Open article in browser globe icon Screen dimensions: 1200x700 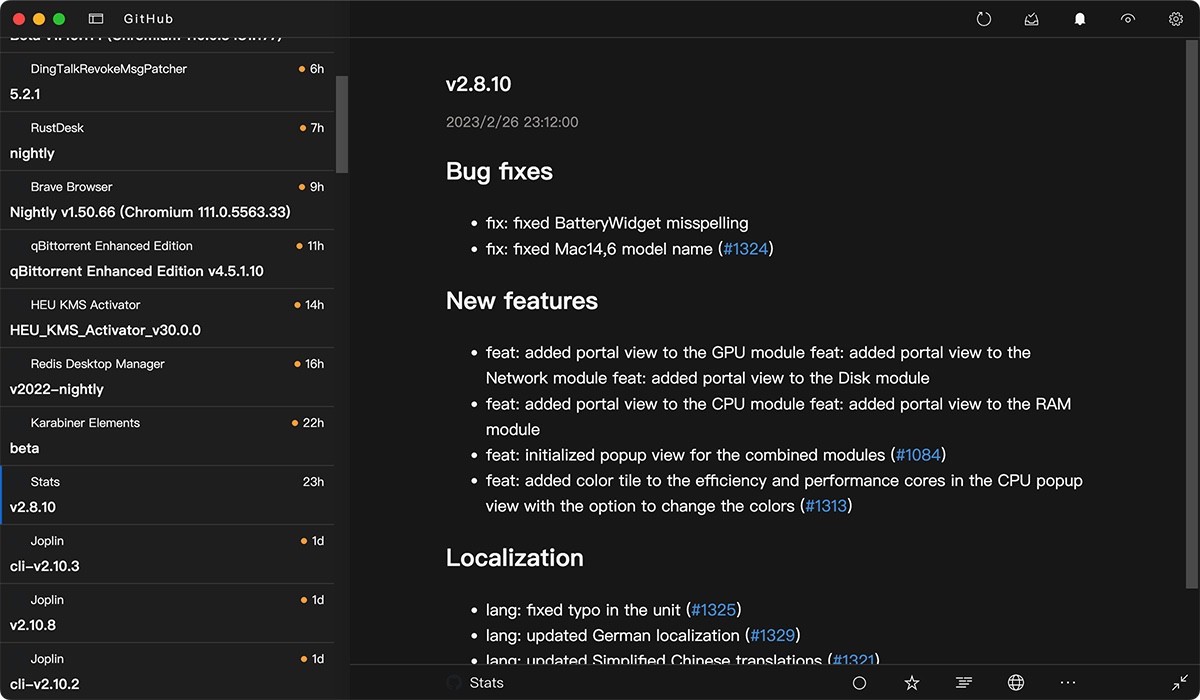1016,683
